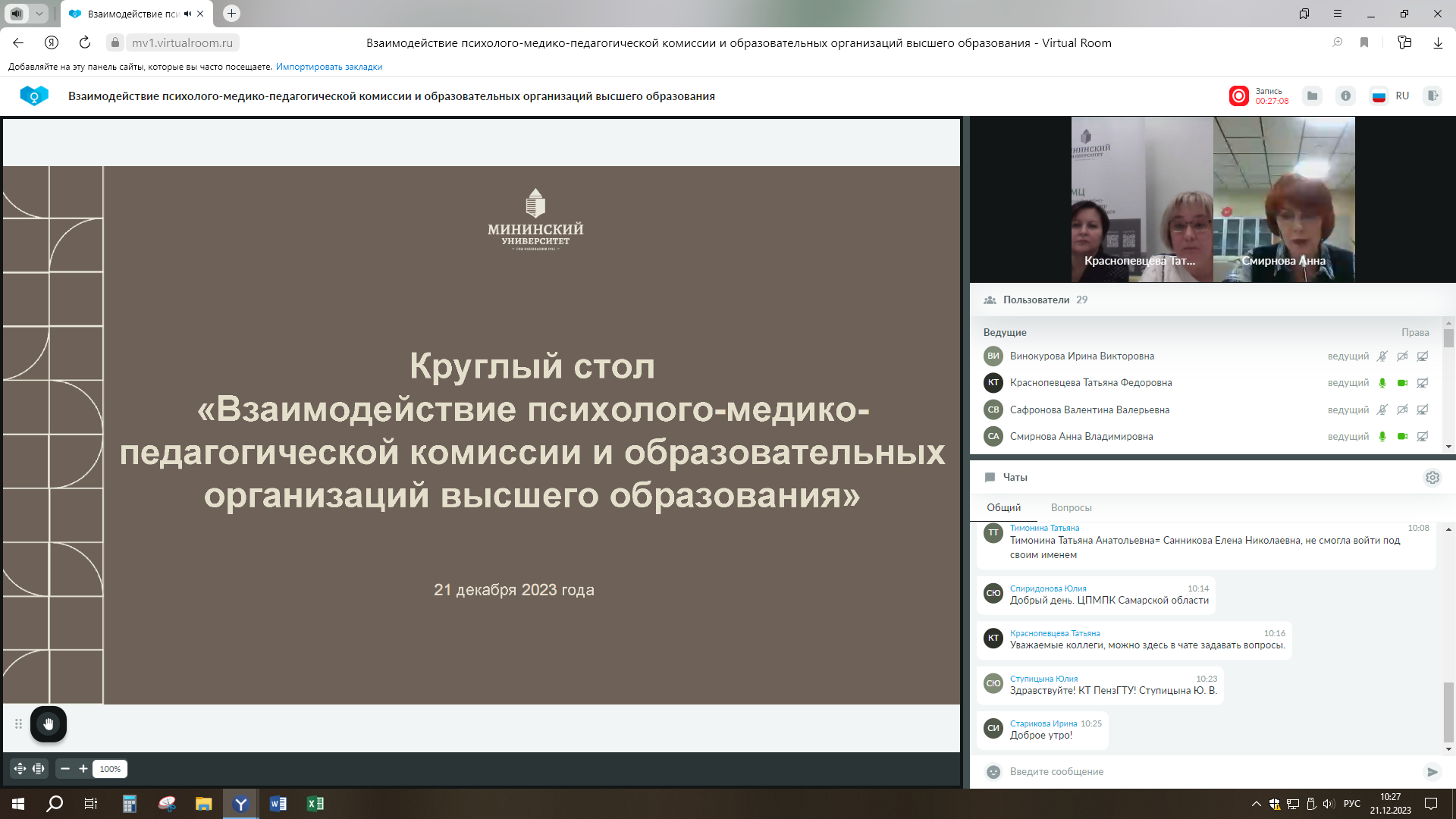The image size is (1456, 819).
Task: Mute microphone of Краснопевцева Татьяна Федоровна
Action: (x=1382, y=383)
